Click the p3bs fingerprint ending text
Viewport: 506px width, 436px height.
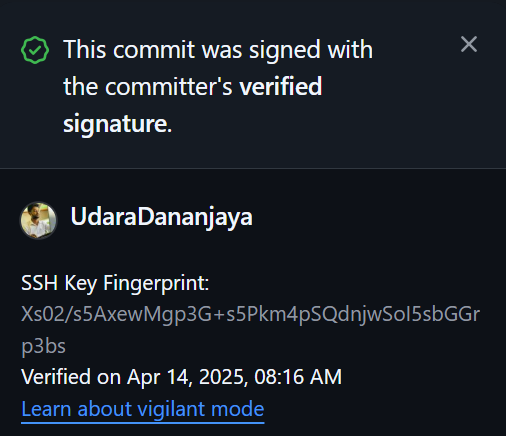point(43,346)
